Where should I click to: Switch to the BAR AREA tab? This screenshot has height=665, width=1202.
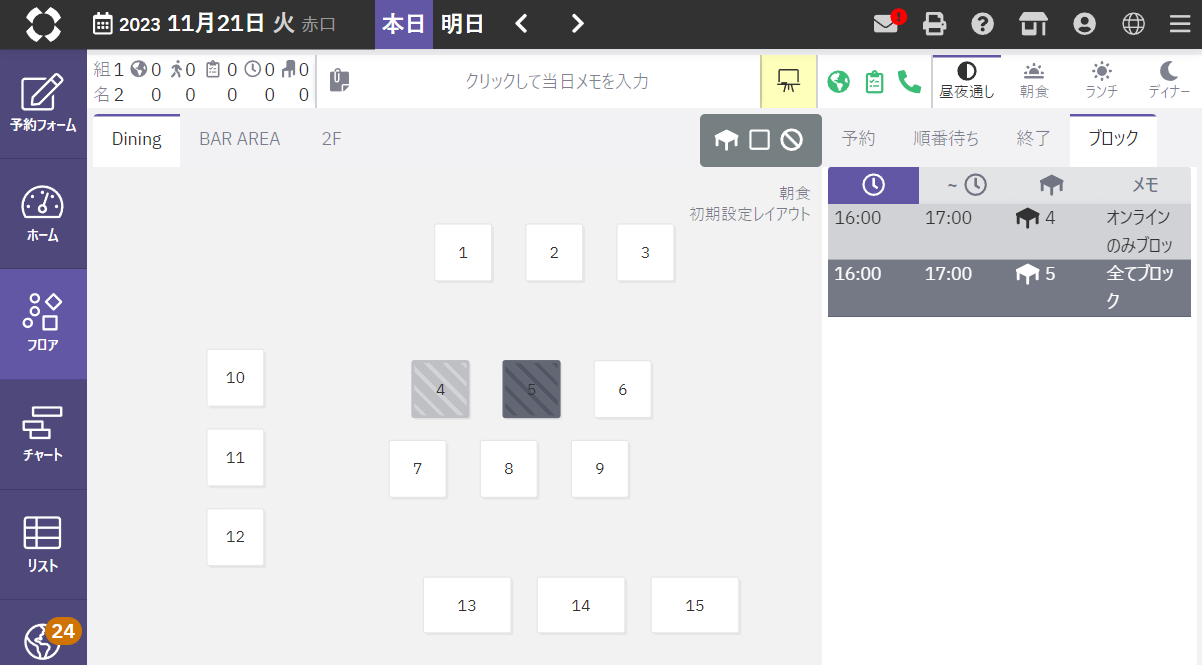tap(239, 139)
